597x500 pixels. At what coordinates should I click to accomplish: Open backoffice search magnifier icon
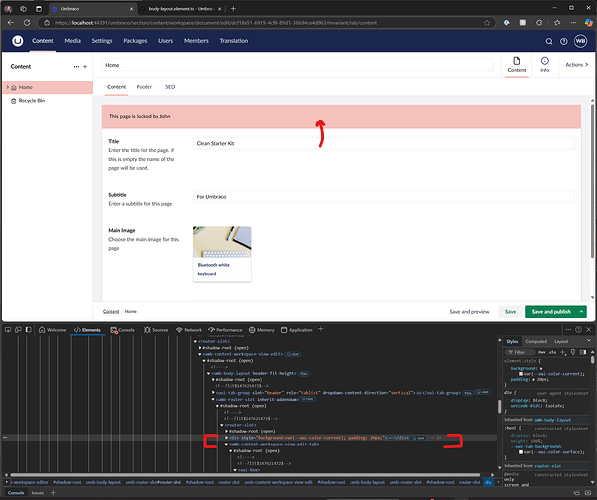(549, 42)
